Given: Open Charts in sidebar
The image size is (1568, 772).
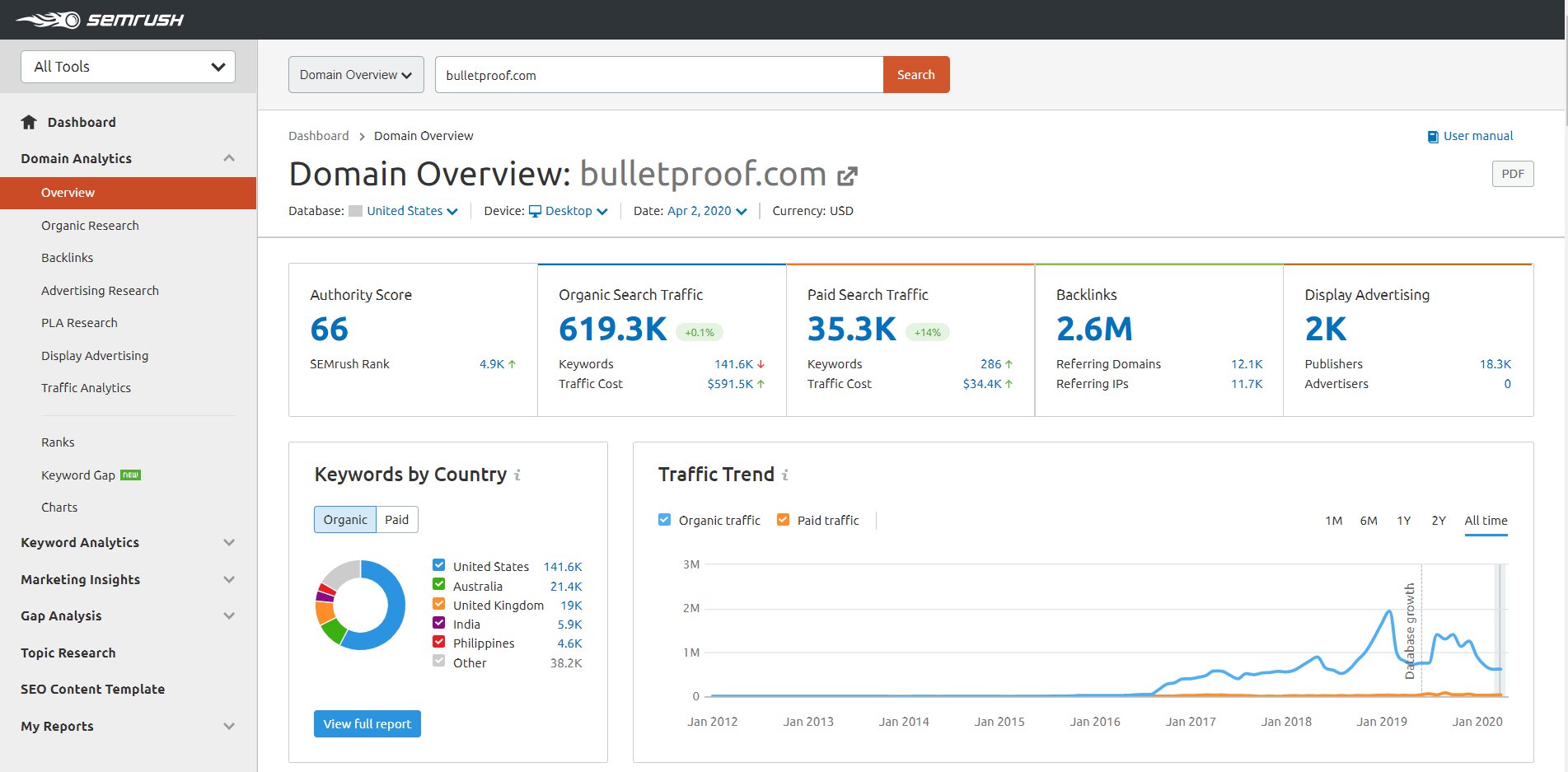Looking at the screenshot, I should coord(59,508).
